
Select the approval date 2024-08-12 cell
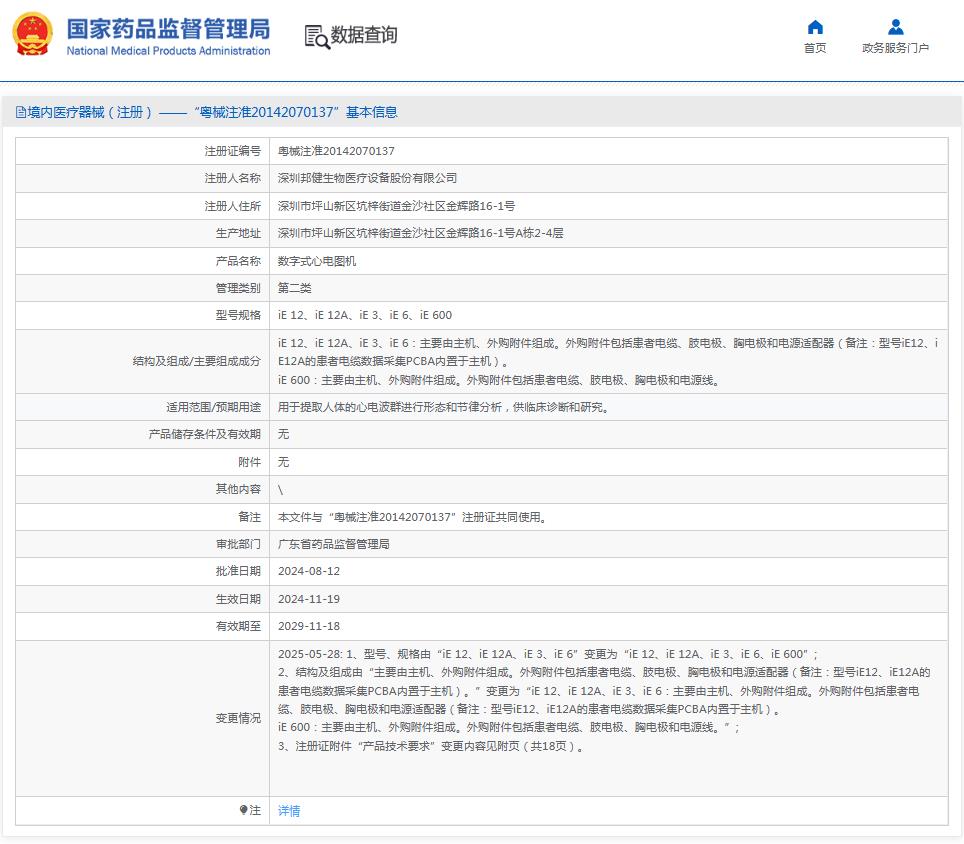[x=318, y=573]
